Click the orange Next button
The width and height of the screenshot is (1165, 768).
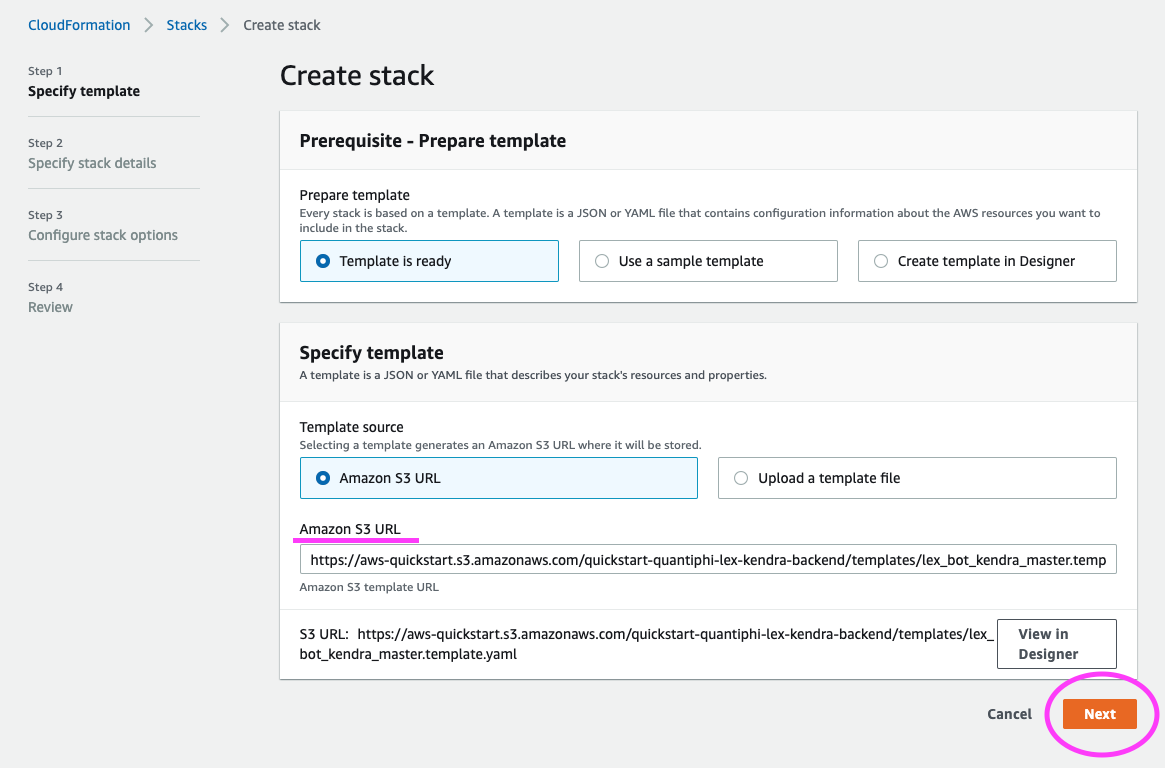[x=1099, y=714]
